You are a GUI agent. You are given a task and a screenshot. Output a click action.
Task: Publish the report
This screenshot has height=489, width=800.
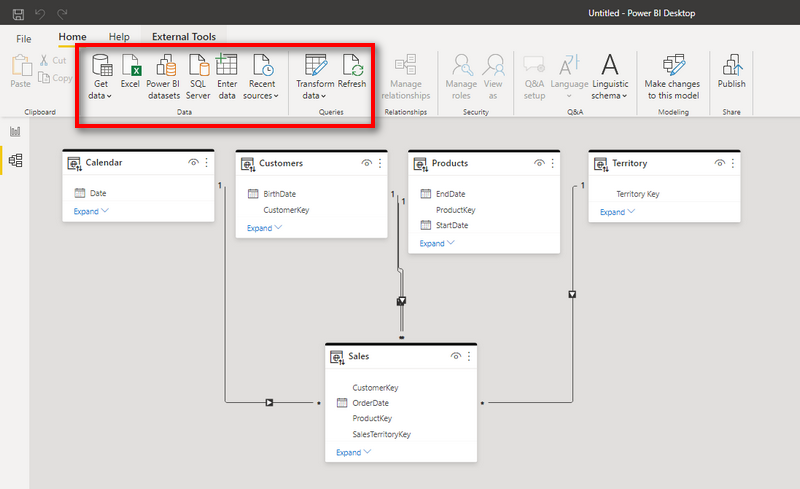tap(732, 71)
